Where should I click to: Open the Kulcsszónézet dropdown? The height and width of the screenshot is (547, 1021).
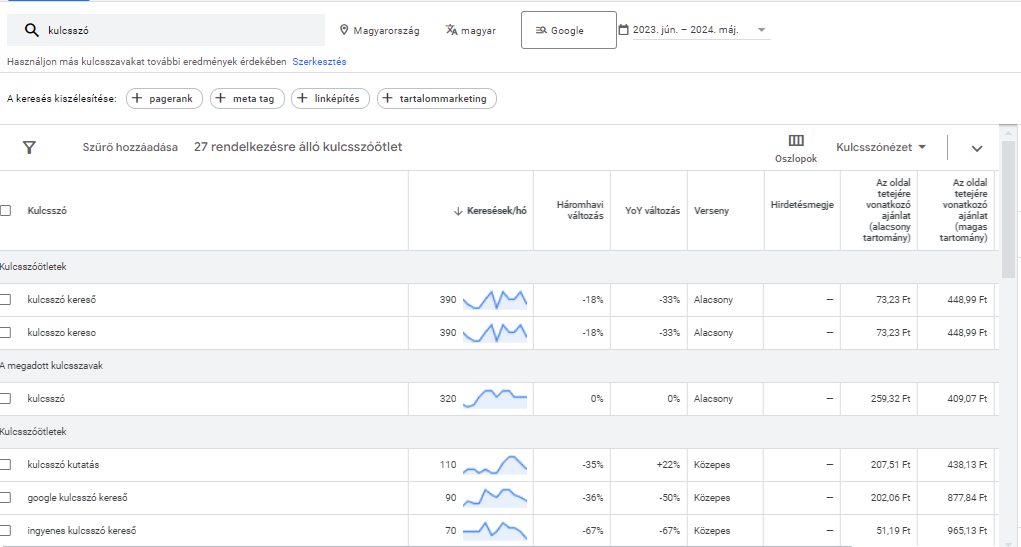(x=880, y=147)
